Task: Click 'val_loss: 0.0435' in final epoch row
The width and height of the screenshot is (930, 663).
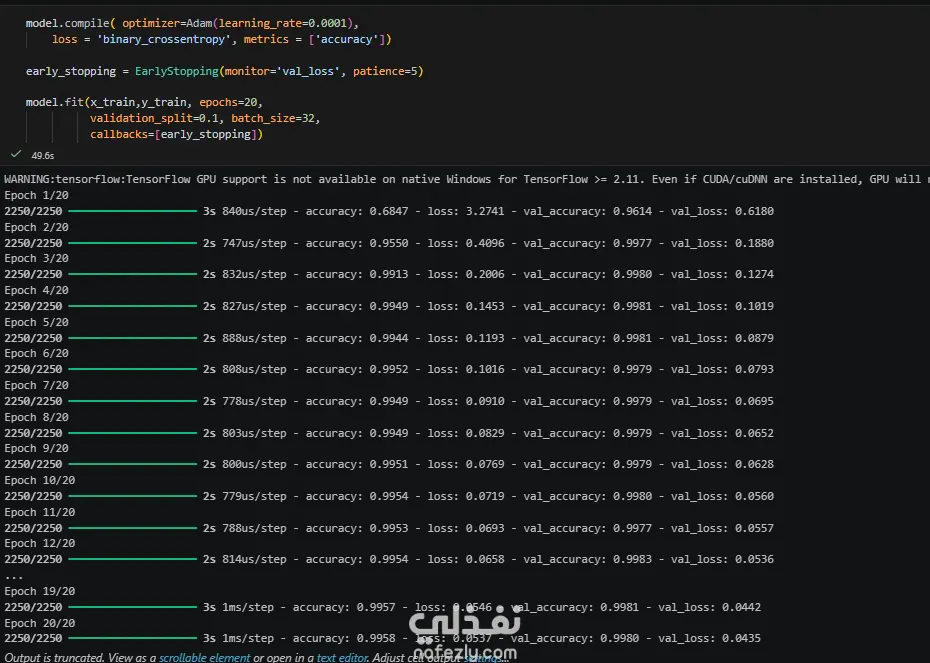Action: point(709,639)
